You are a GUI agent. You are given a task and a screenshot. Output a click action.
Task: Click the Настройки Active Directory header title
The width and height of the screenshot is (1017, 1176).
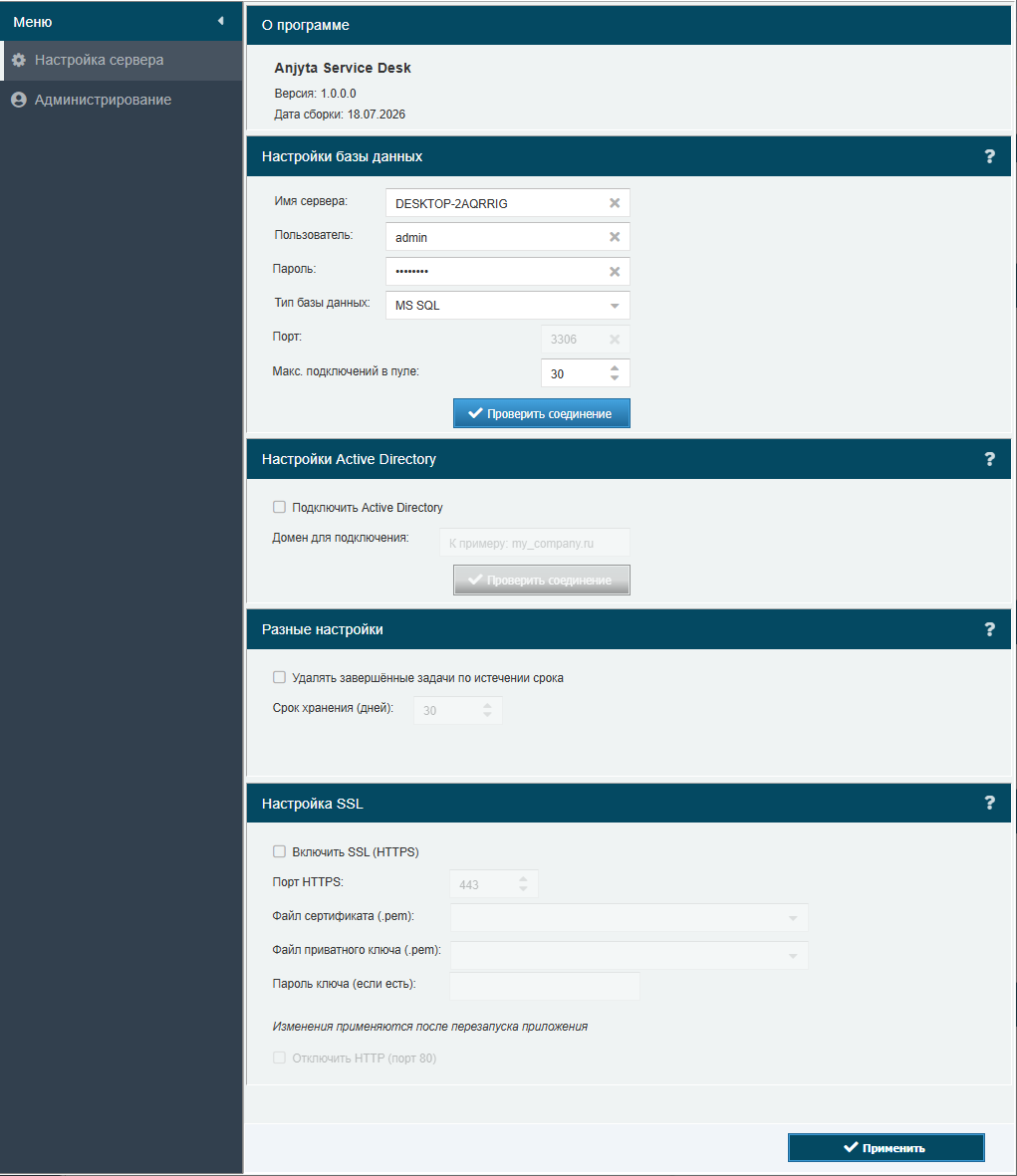[x=349, y=459]
